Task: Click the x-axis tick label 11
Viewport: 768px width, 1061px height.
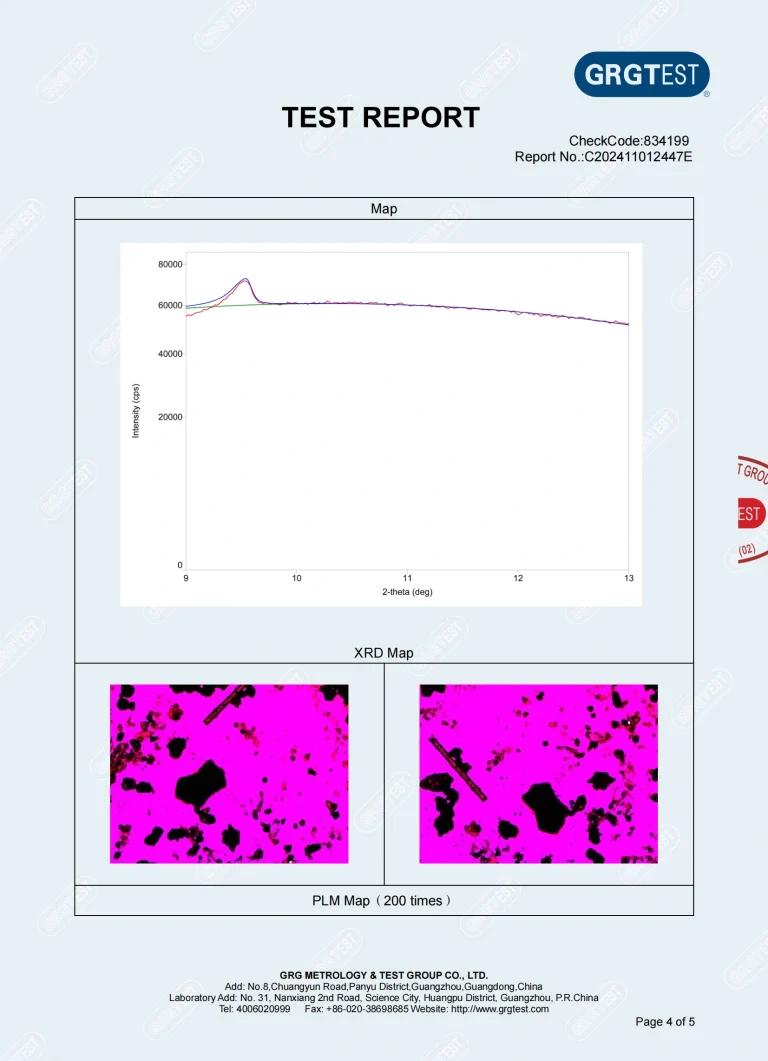Action: 407,578
